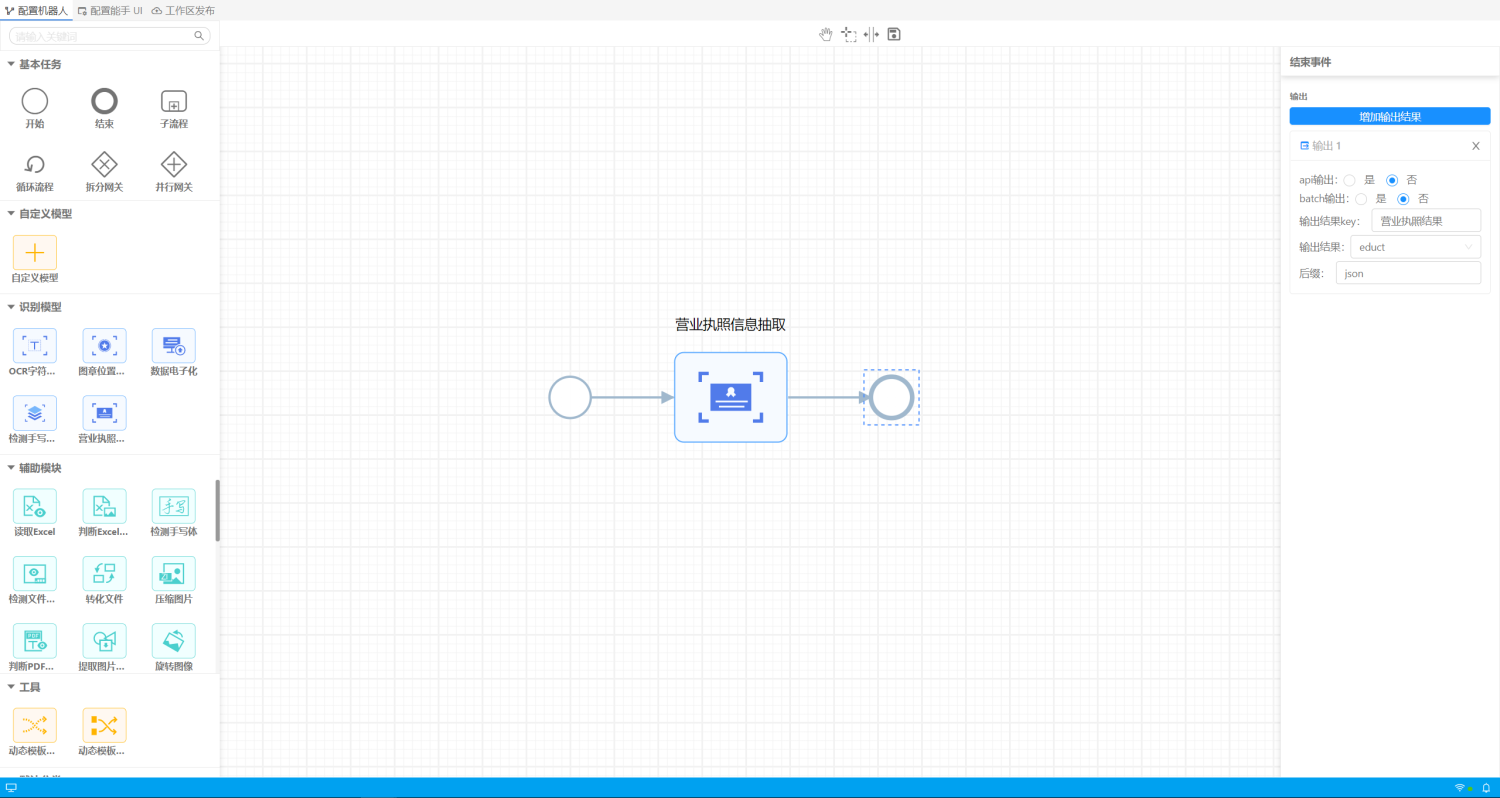Select the 营业执照 palette icon in 识别模型

tap(104, 412)
